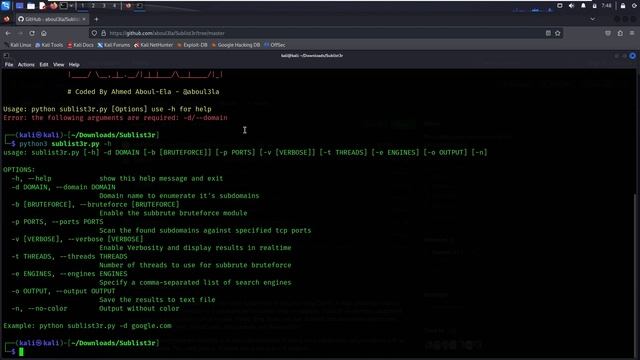Toggle reader view icon in address bar
Screen dimensions: 640x360
(548, 33)
